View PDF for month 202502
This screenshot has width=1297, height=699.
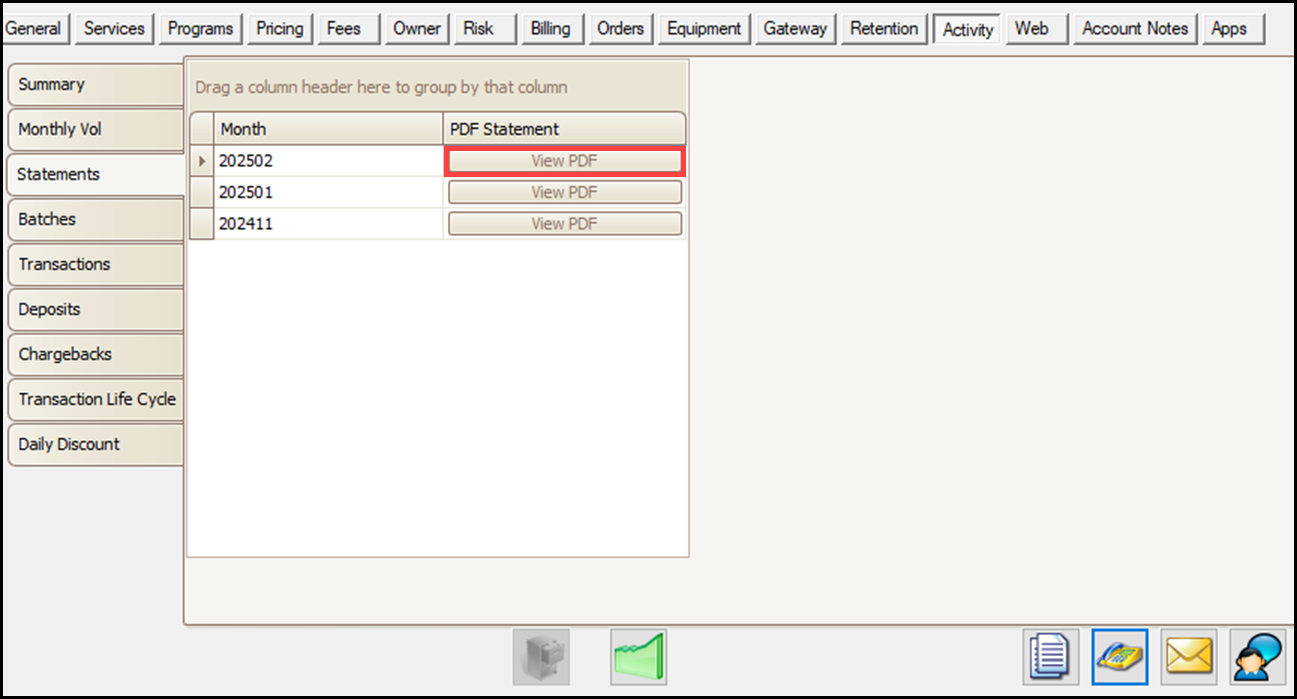click(565, 161)
